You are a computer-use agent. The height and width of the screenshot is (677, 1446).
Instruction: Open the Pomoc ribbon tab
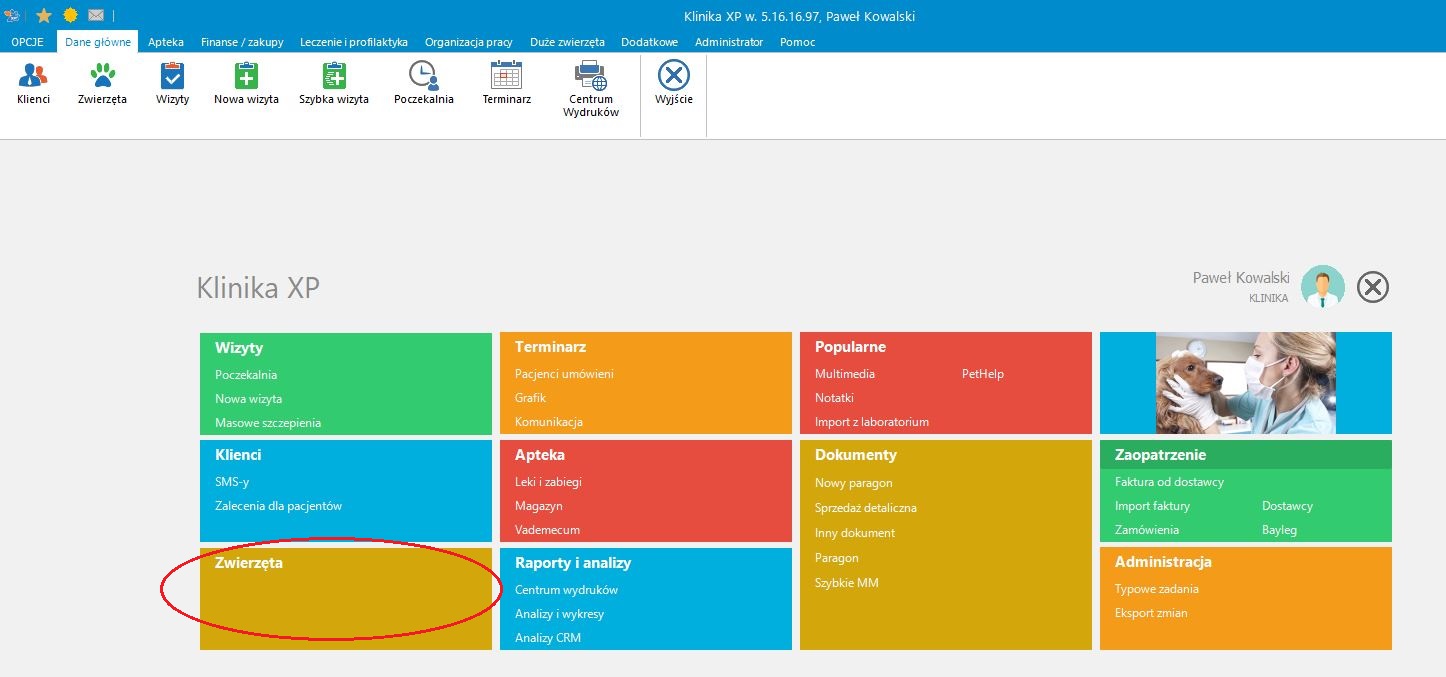798,42
